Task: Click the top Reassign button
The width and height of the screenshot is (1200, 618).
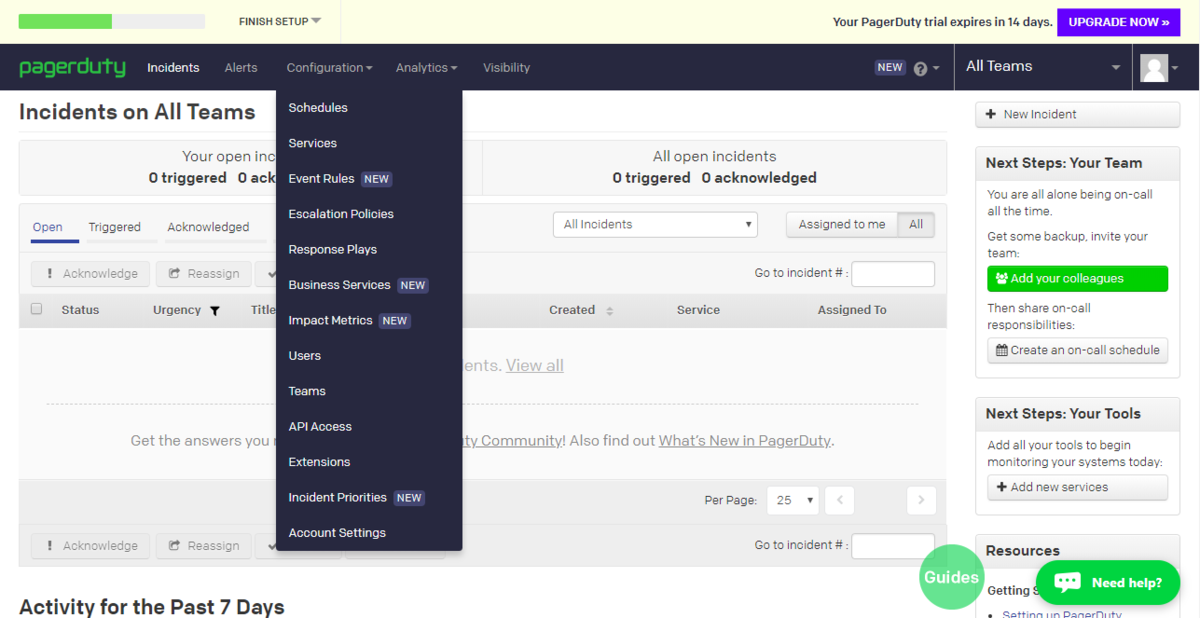Action: click(x=203, y=274)
